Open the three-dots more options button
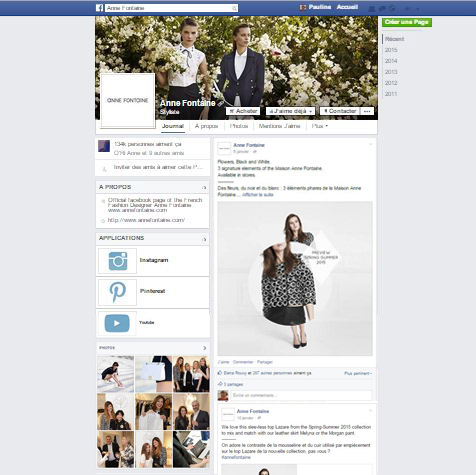 pyautogui.click(x=367, y=111)
